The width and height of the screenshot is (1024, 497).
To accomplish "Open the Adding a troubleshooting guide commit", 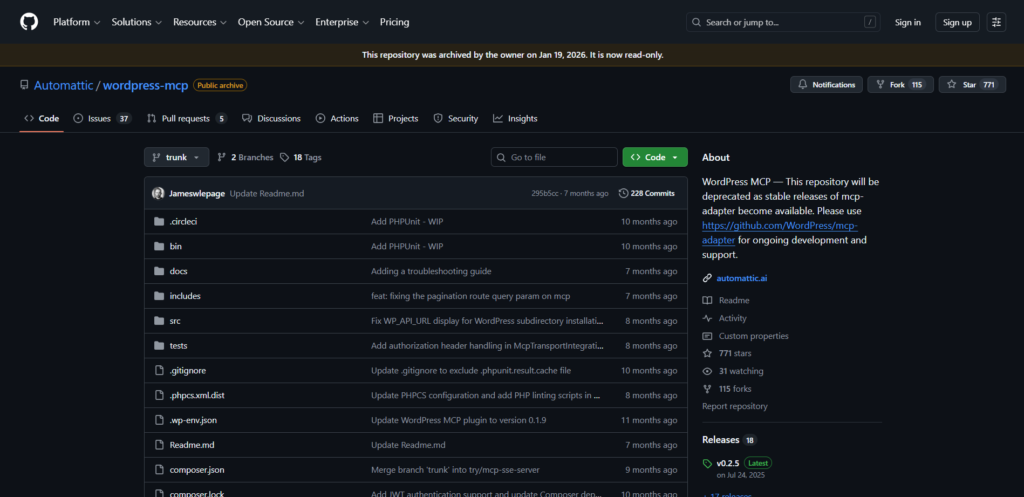I will point(431,271).
